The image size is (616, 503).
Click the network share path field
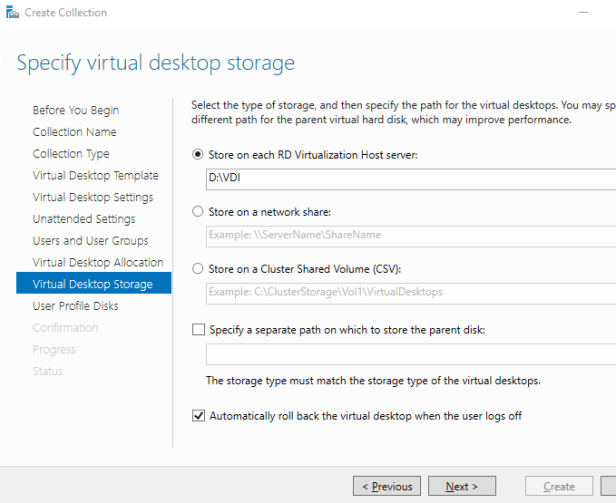(x=410, y=235)
